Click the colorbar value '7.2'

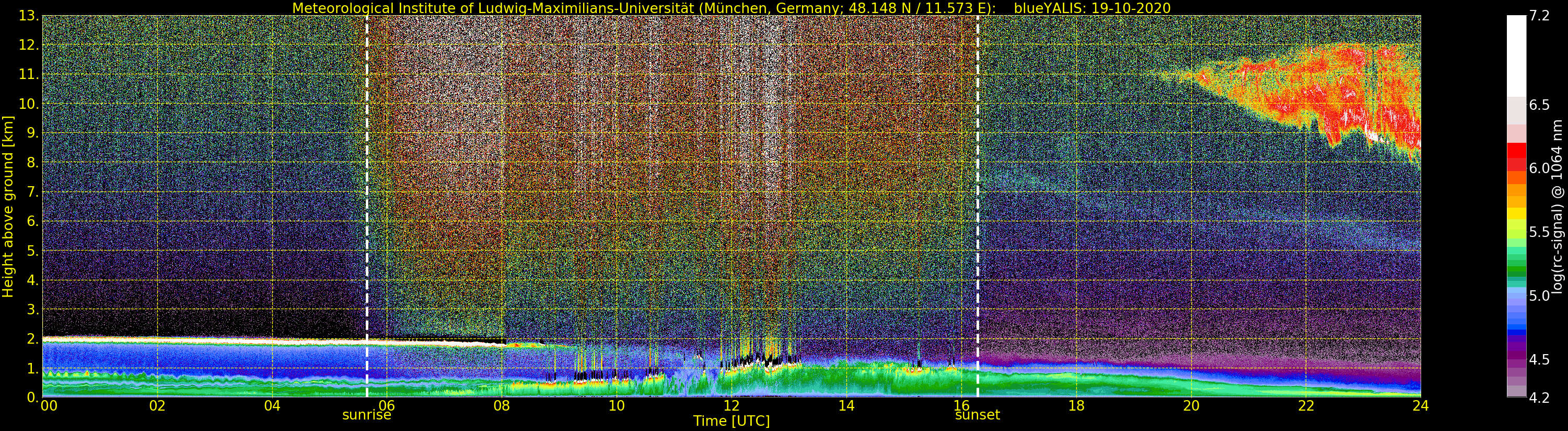tap(1539, 16)
